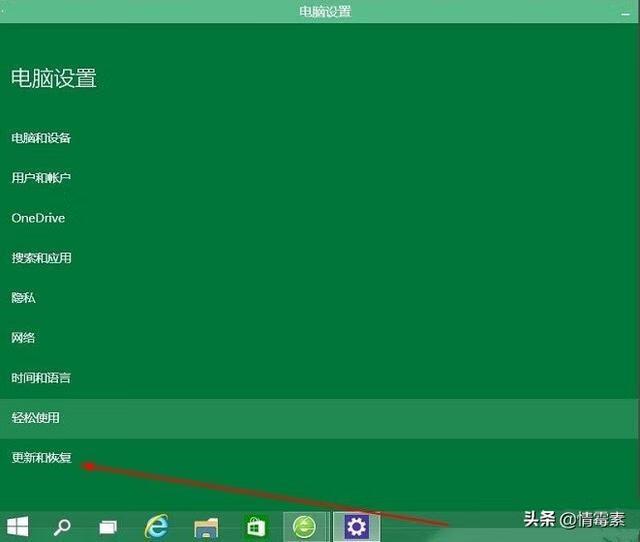
Task: Select the PC settings gear icon
Action: pyautogui.click(x=356, y=526)
